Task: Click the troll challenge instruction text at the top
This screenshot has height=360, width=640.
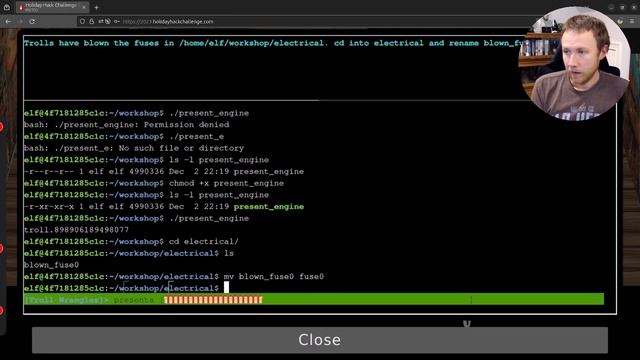Action: tap(273, 43)
